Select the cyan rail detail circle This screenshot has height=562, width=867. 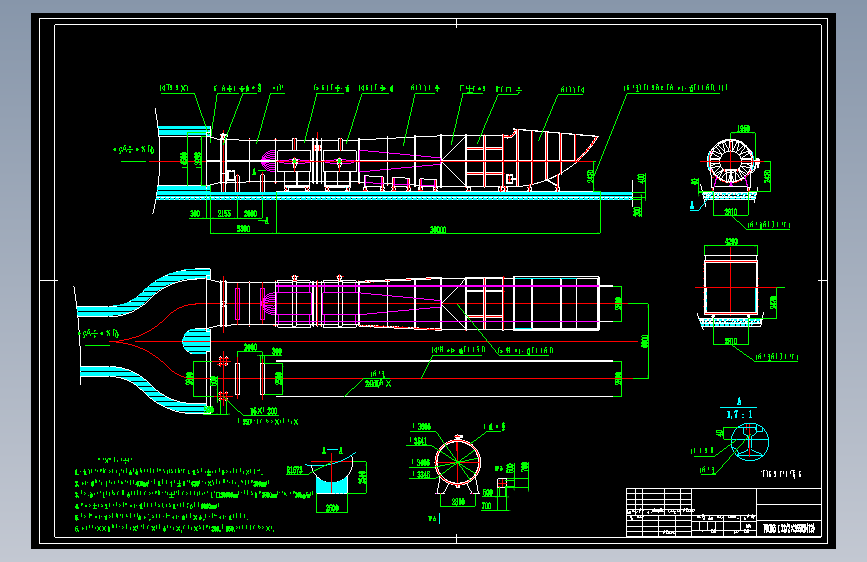tap(750, 441)
